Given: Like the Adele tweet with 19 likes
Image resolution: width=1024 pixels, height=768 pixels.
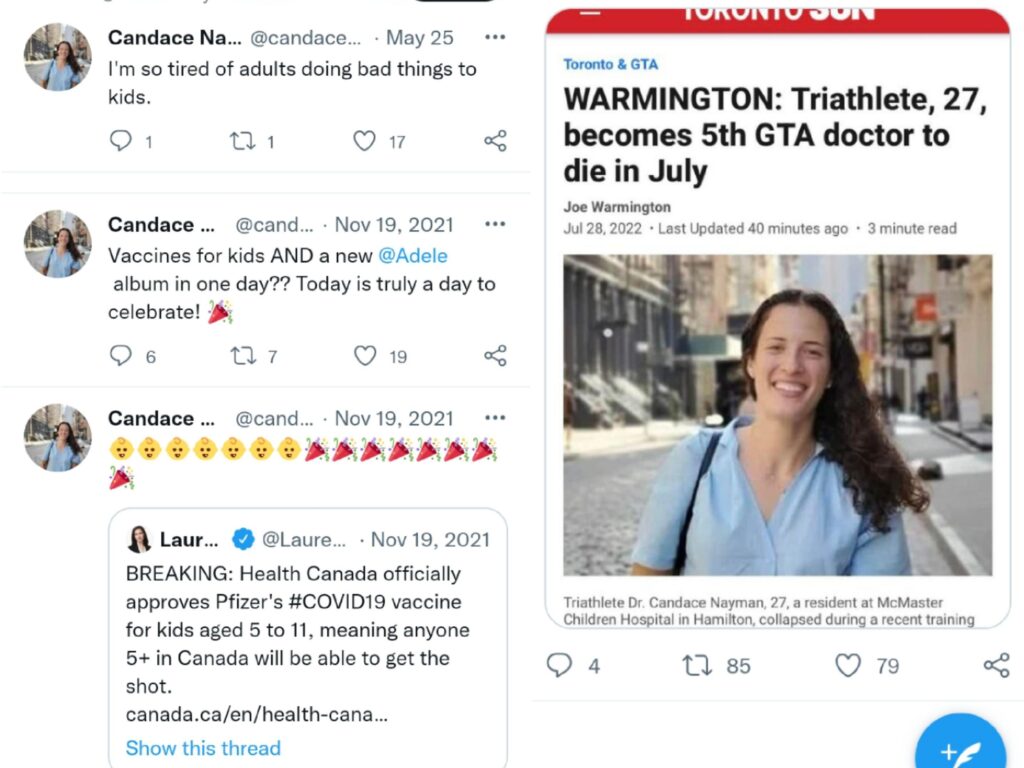Looking at the screenshot, I should click(x=365, y=355).
